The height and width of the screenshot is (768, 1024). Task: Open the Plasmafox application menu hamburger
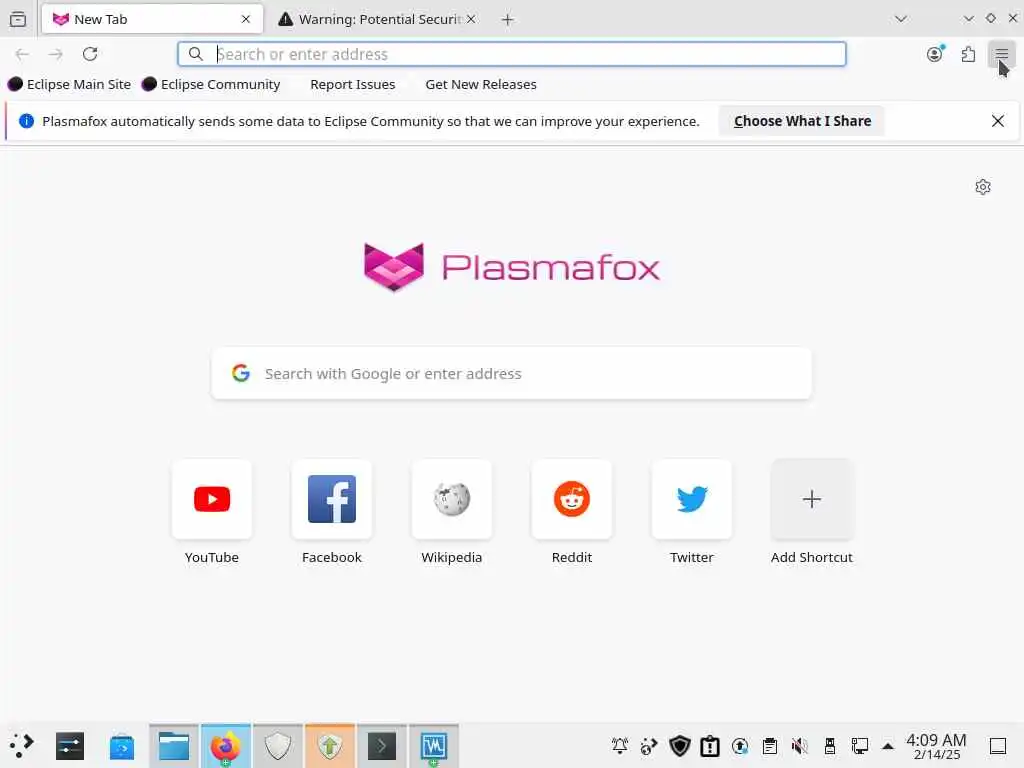tap(1001, 54)
